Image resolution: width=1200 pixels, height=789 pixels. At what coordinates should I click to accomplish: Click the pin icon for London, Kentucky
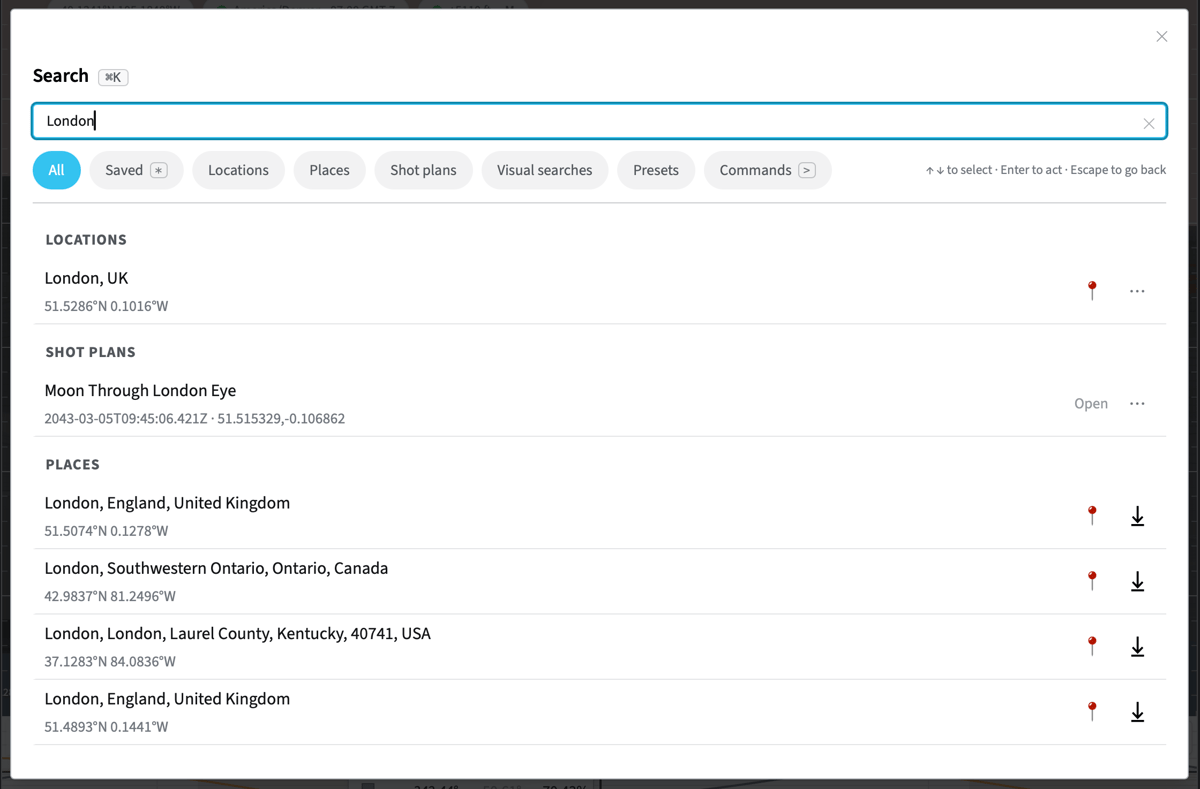[x=1092, y=647]
